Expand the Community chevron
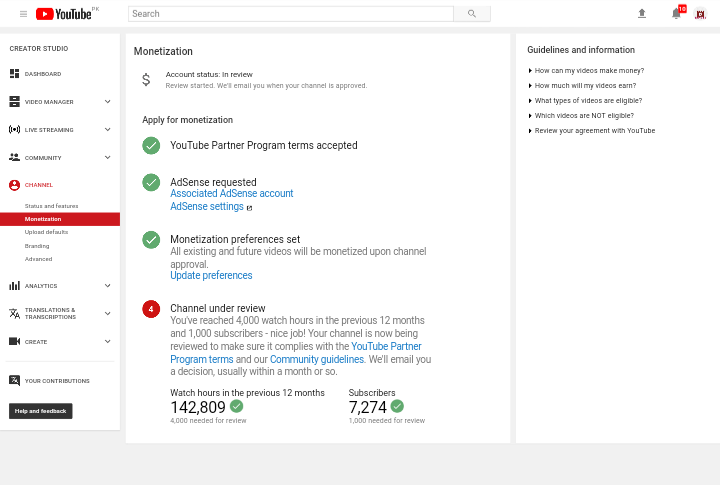Image resolution: width=720 pixels, height=485 pixels. pyautogui.click(x=107, y=158)
